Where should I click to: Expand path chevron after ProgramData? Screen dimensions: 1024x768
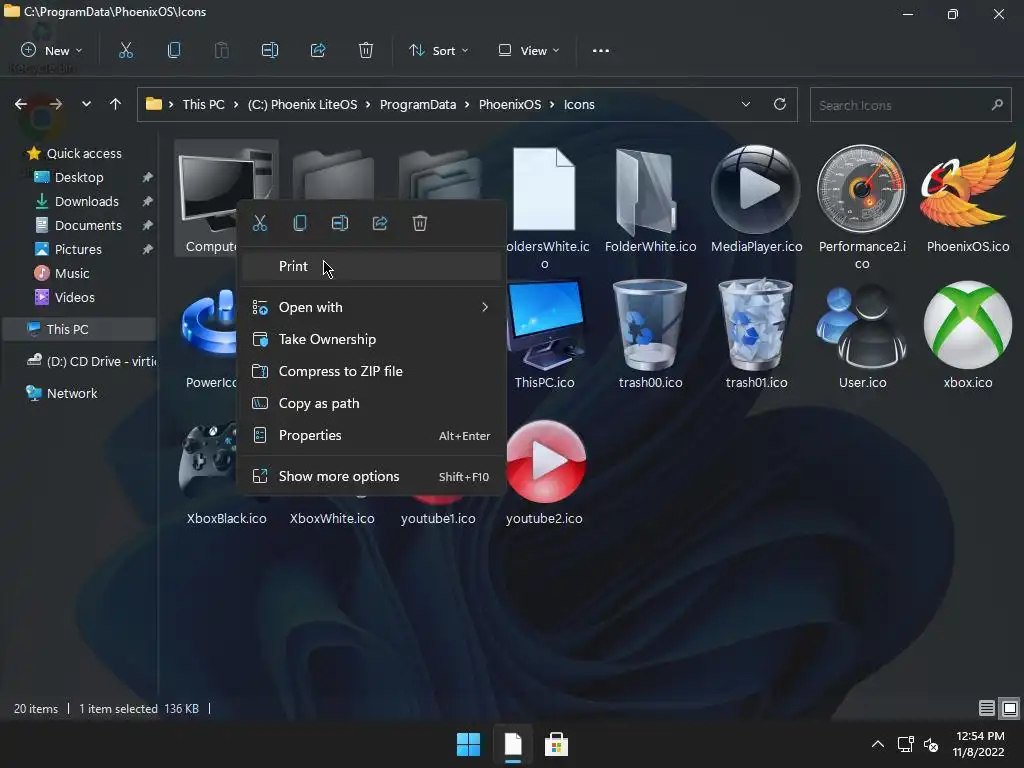coord(468,104)
